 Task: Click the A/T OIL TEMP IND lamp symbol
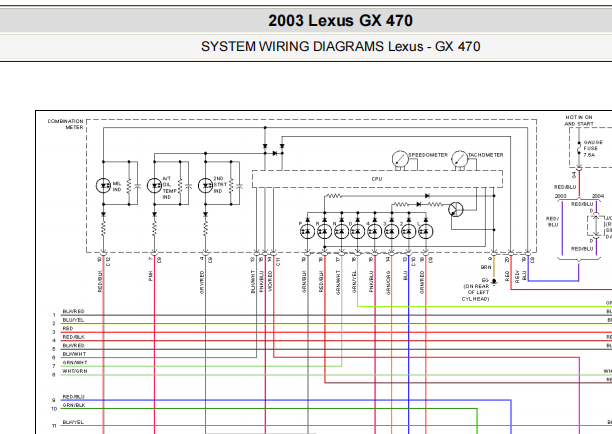click(x=155, y=185)
